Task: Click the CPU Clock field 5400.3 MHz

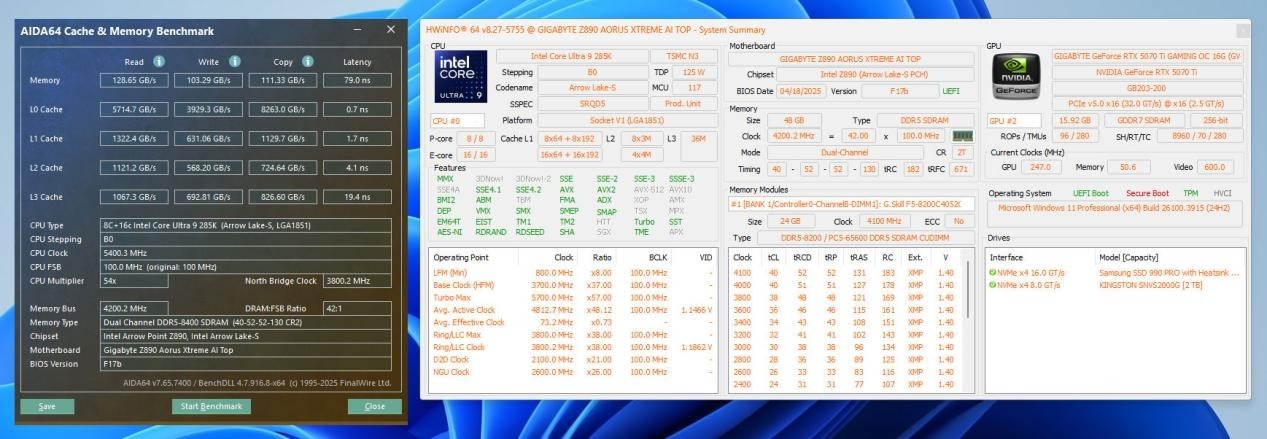Action: [246, 254]
